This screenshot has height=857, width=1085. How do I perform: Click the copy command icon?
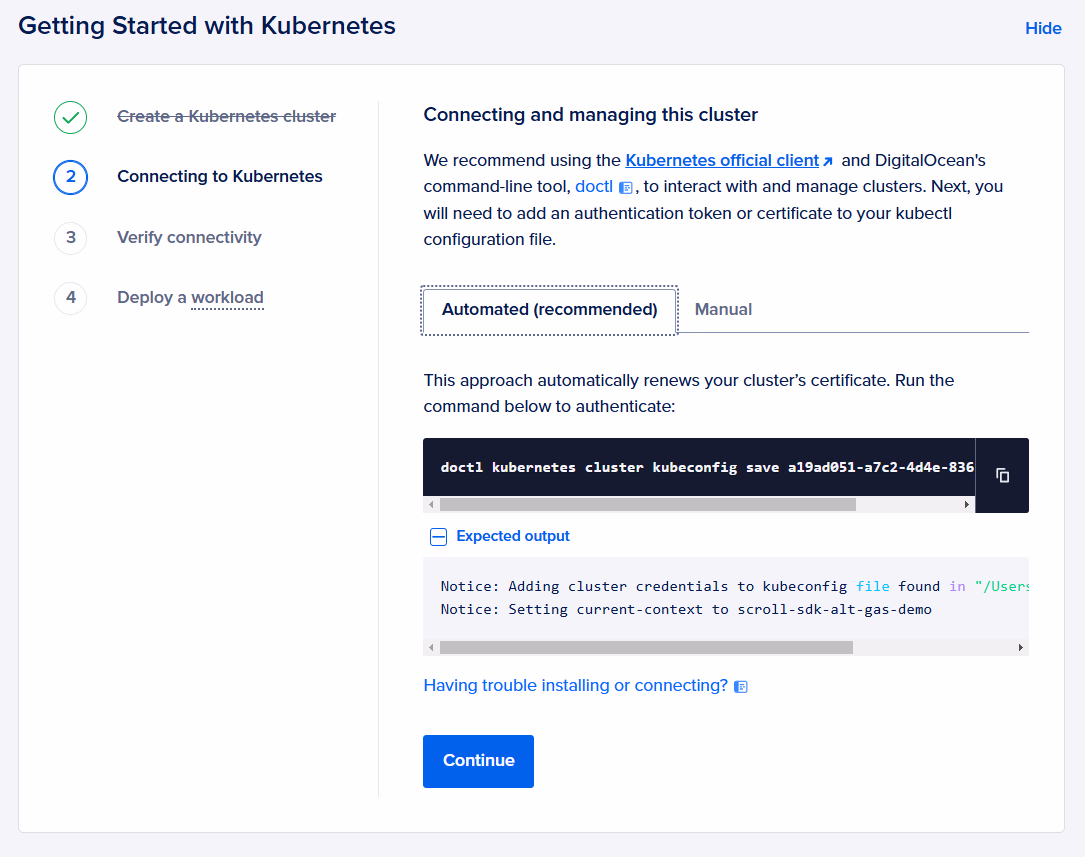click(x=1002, y=476)
